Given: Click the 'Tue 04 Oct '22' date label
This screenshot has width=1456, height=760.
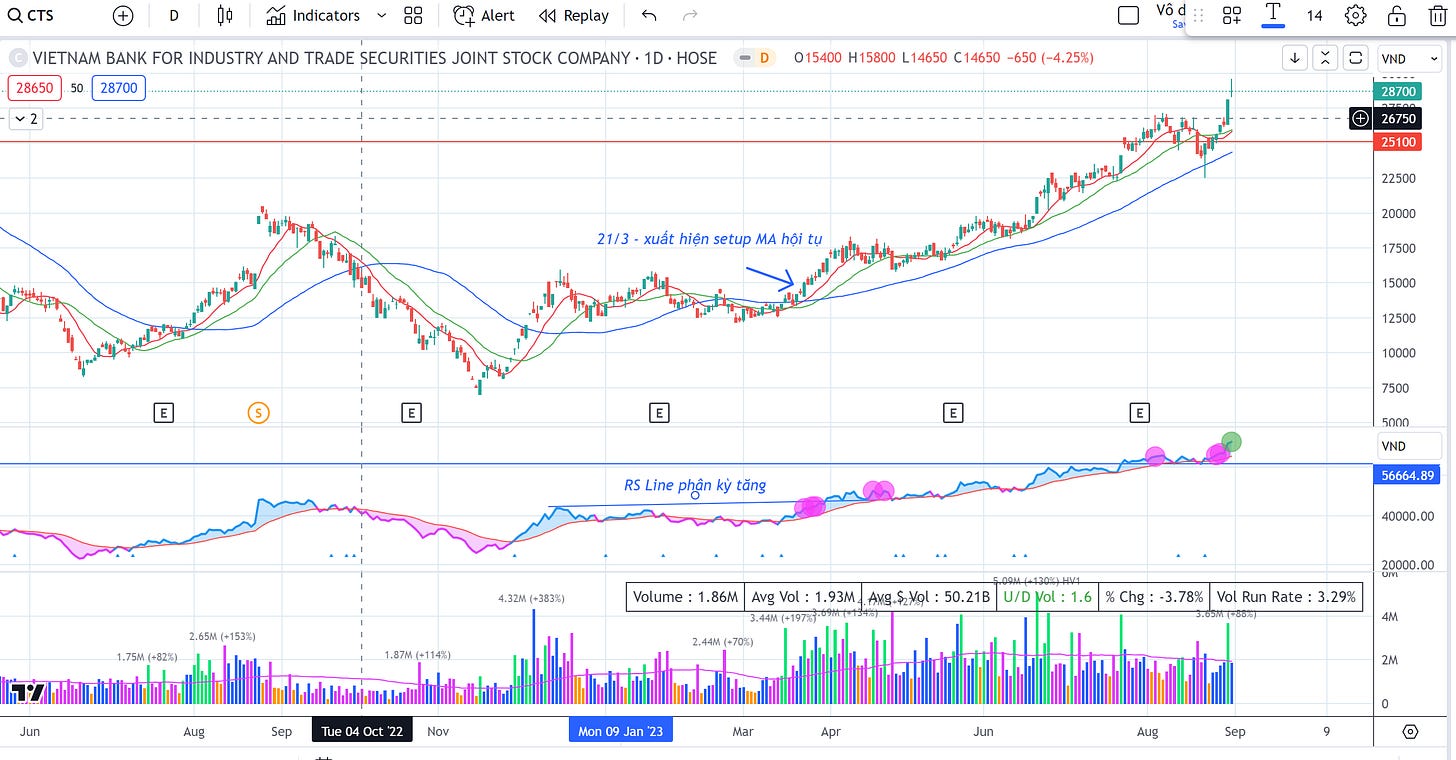Looking at the screenshot, I should (362, 731).
